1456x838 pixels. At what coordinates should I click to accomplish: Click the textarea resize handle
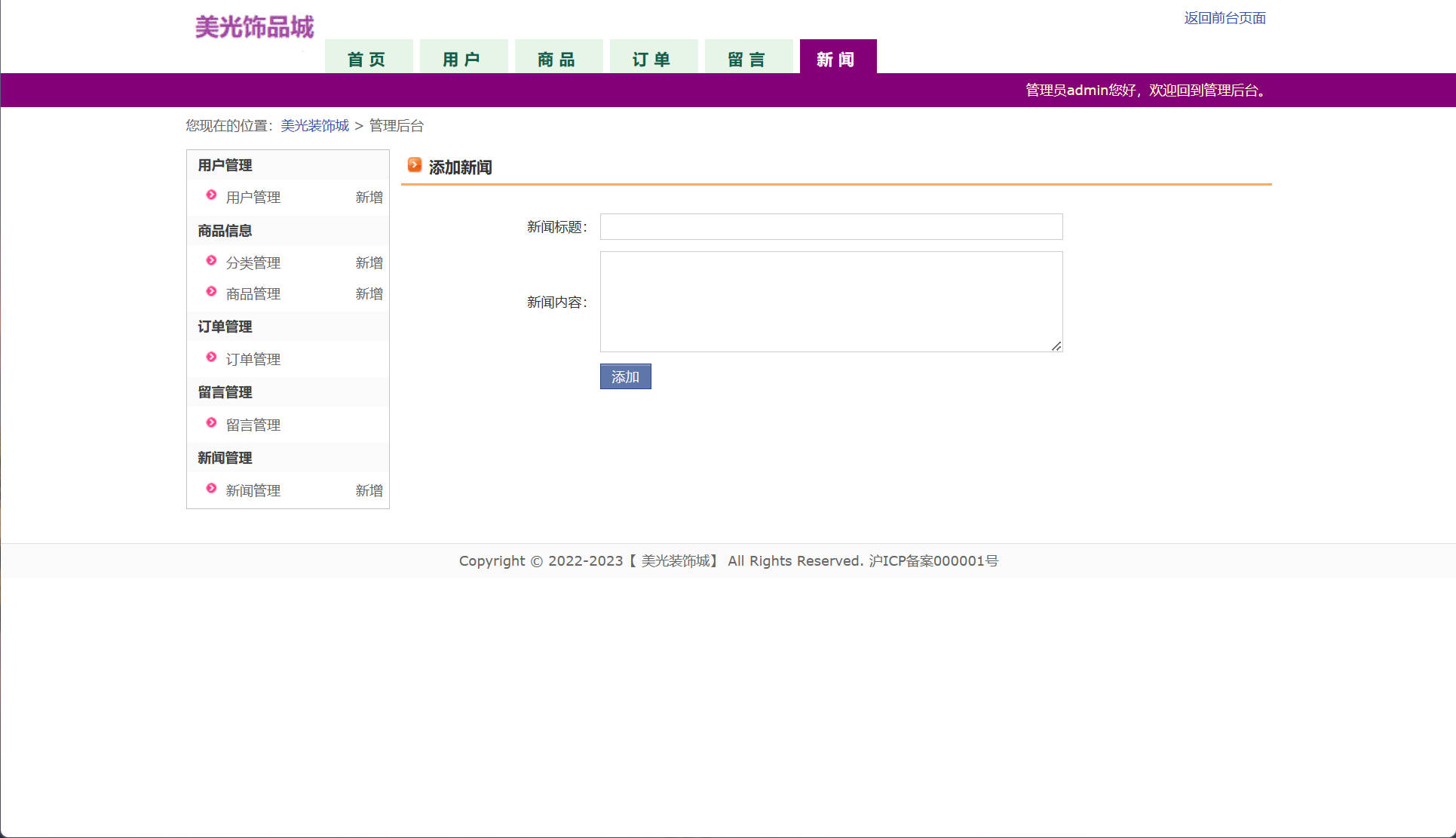point(1056,346)
